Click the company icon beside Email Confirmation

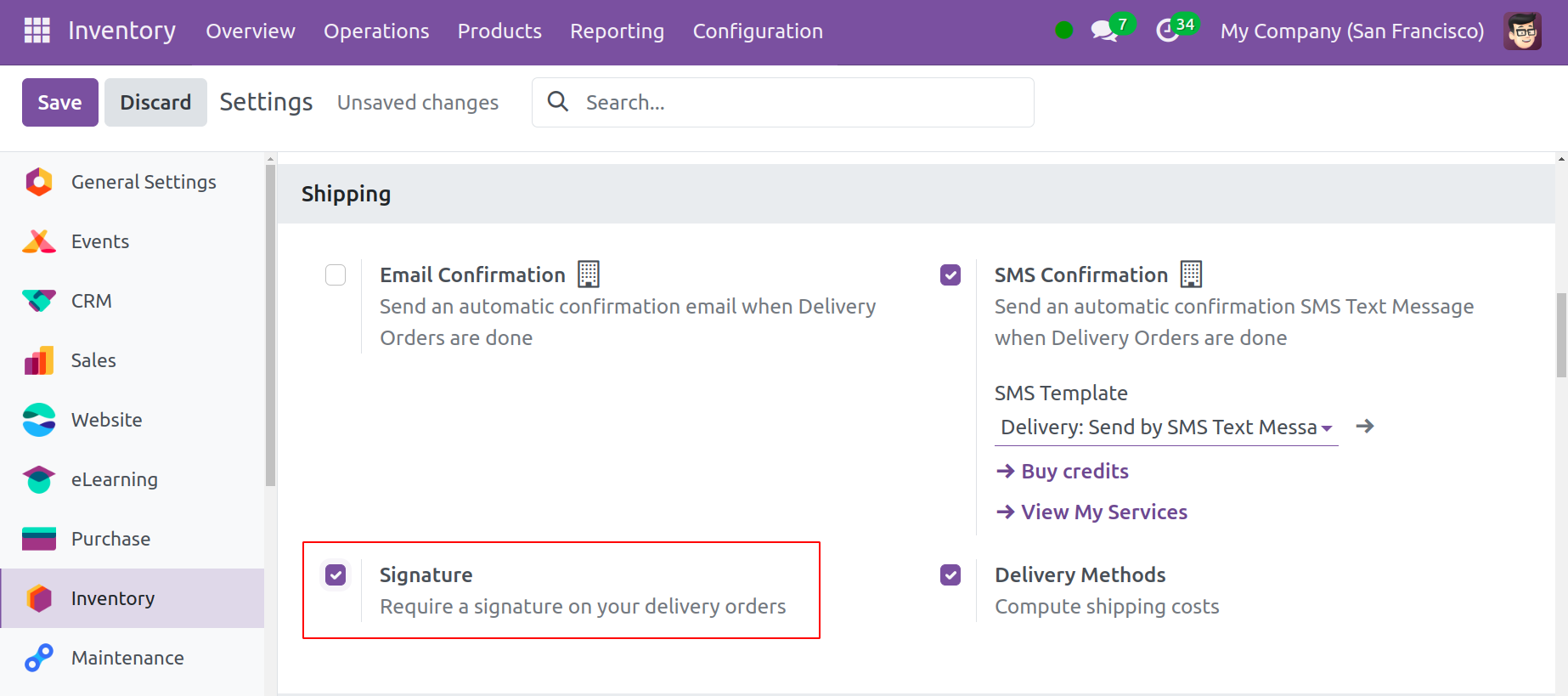(x=589, y=274)
